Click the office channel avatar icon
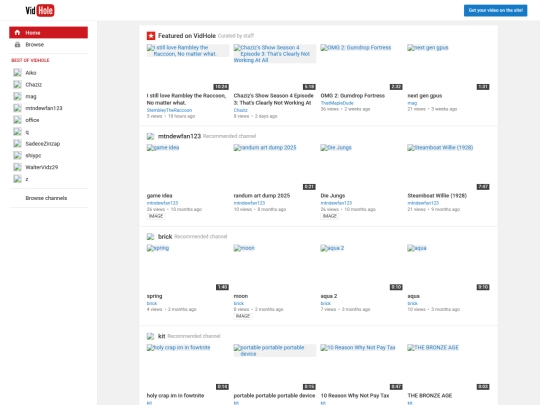Viewport: 540px width, 405px height. [x=17, y=120]
